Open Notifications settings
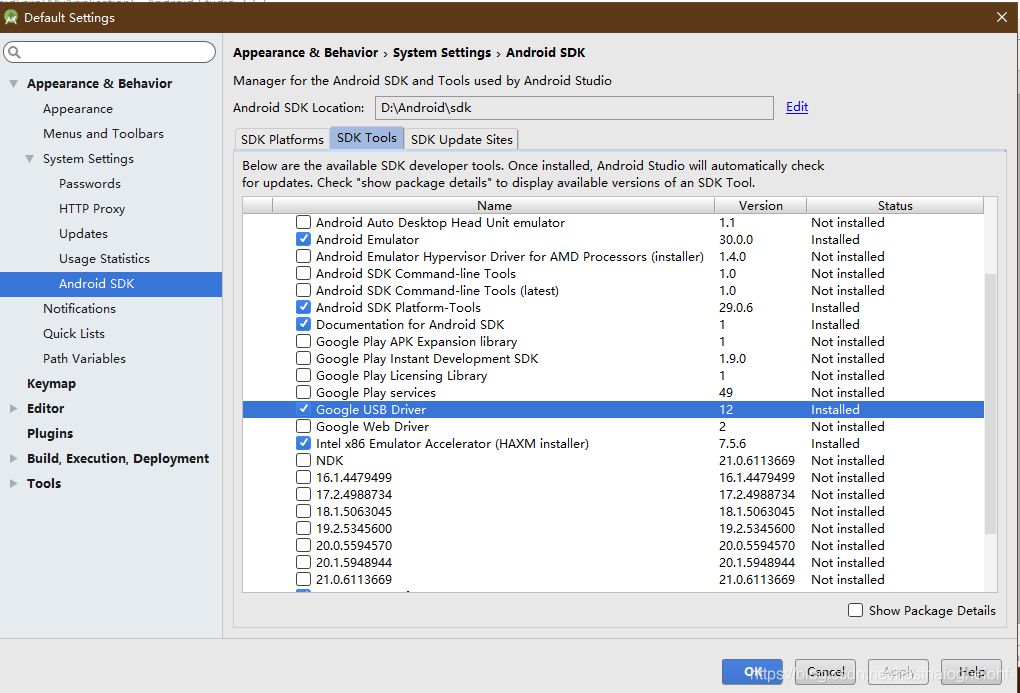The height and width of the screenshot is (693, 1020). [79, 308]
